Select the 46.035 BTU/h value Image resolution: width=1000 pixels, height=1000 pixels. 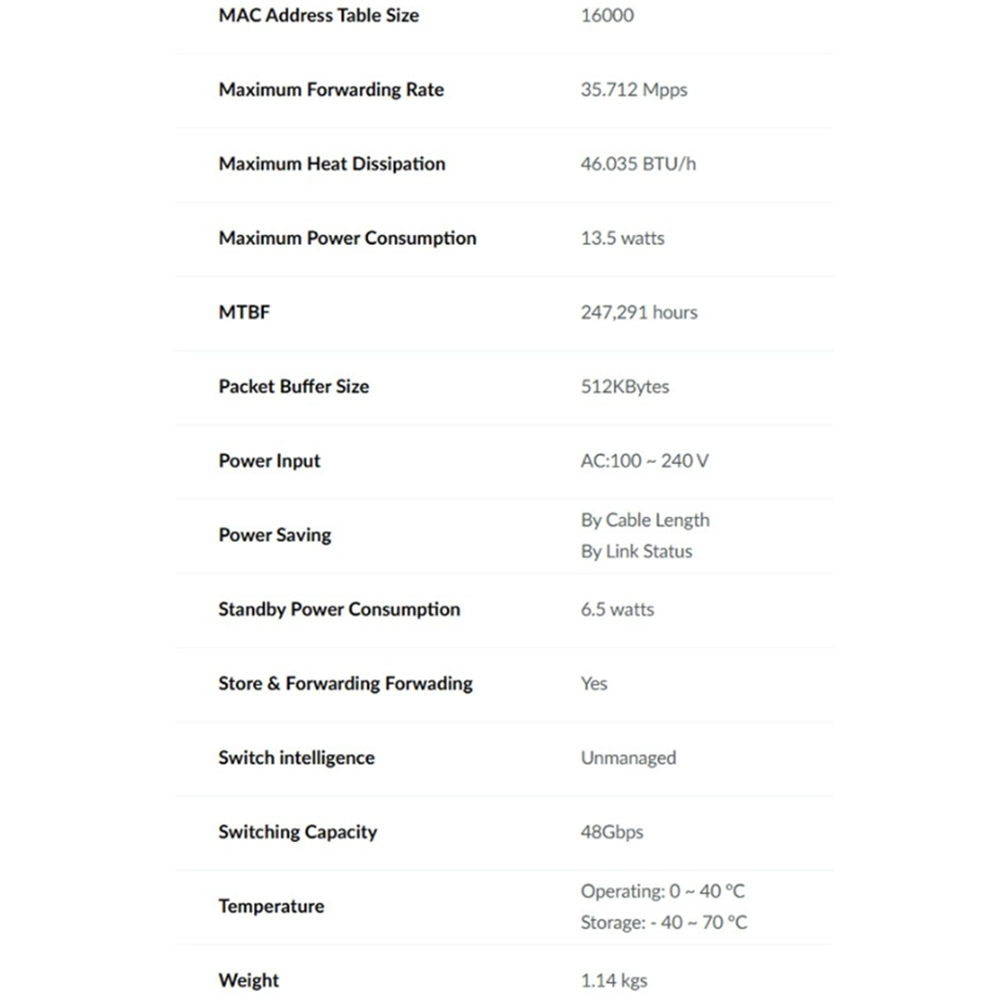click(638, 164)
